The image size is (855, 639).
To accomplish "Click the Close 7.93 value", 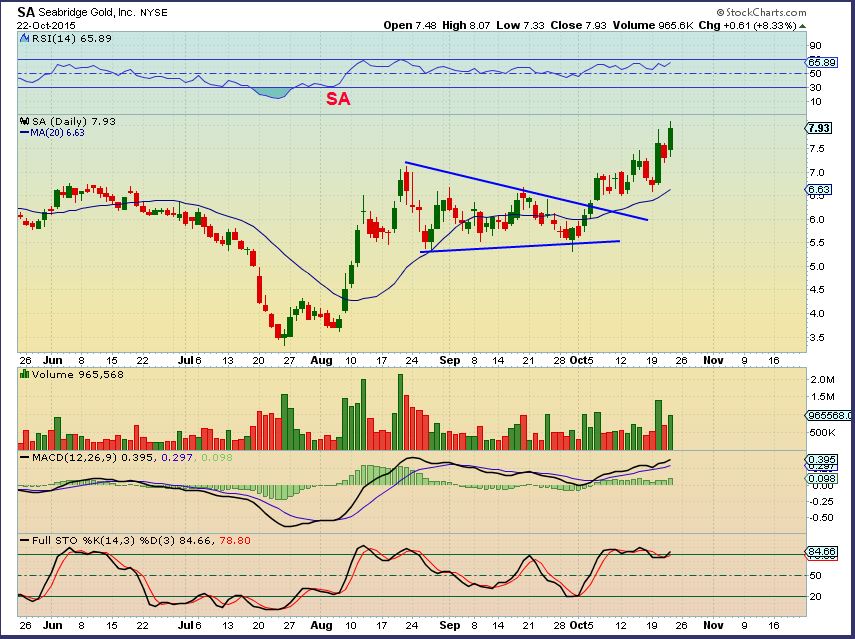I will tap(579, 25).
